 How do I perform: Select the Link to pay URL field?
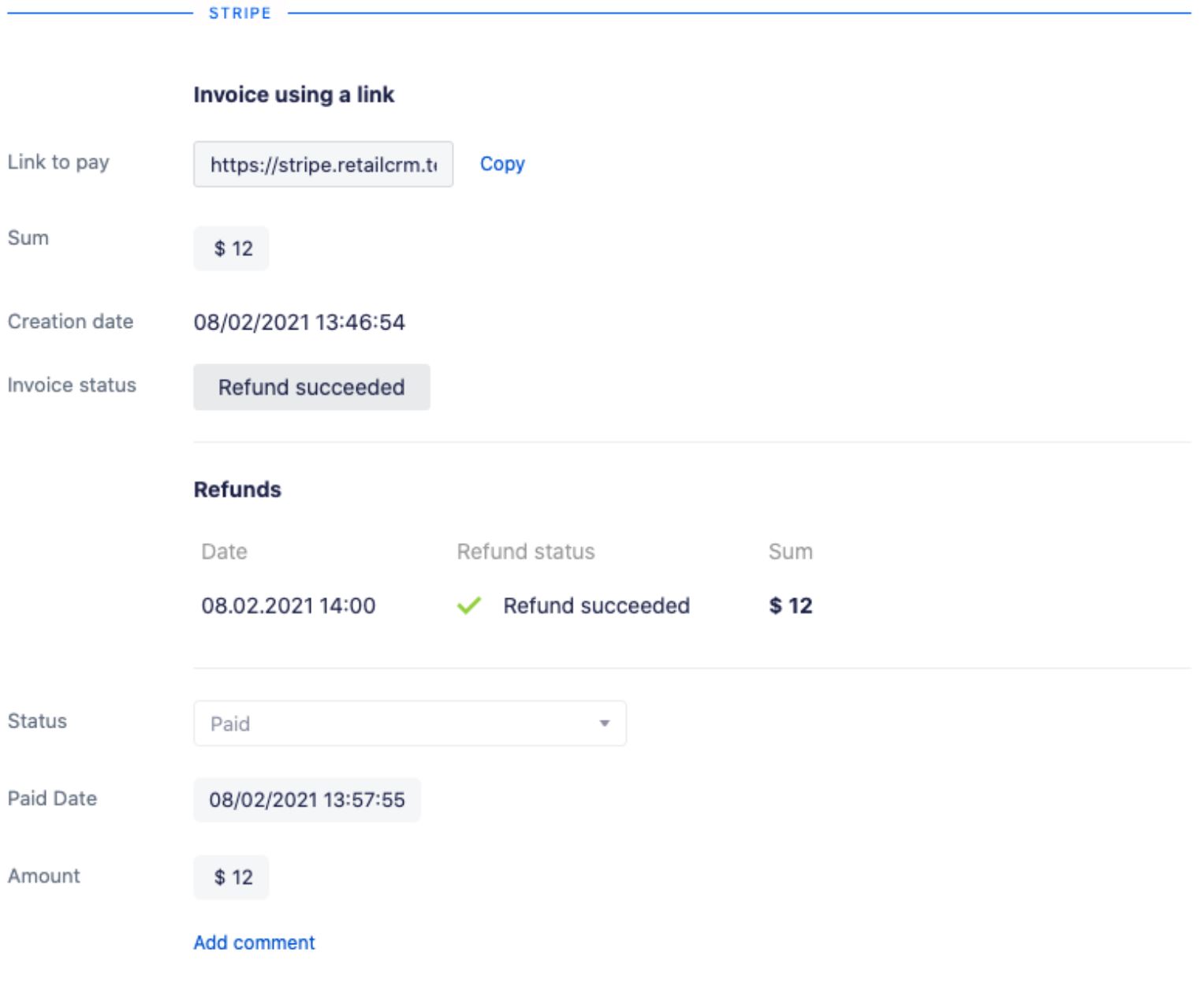click(x=323, y=164)
